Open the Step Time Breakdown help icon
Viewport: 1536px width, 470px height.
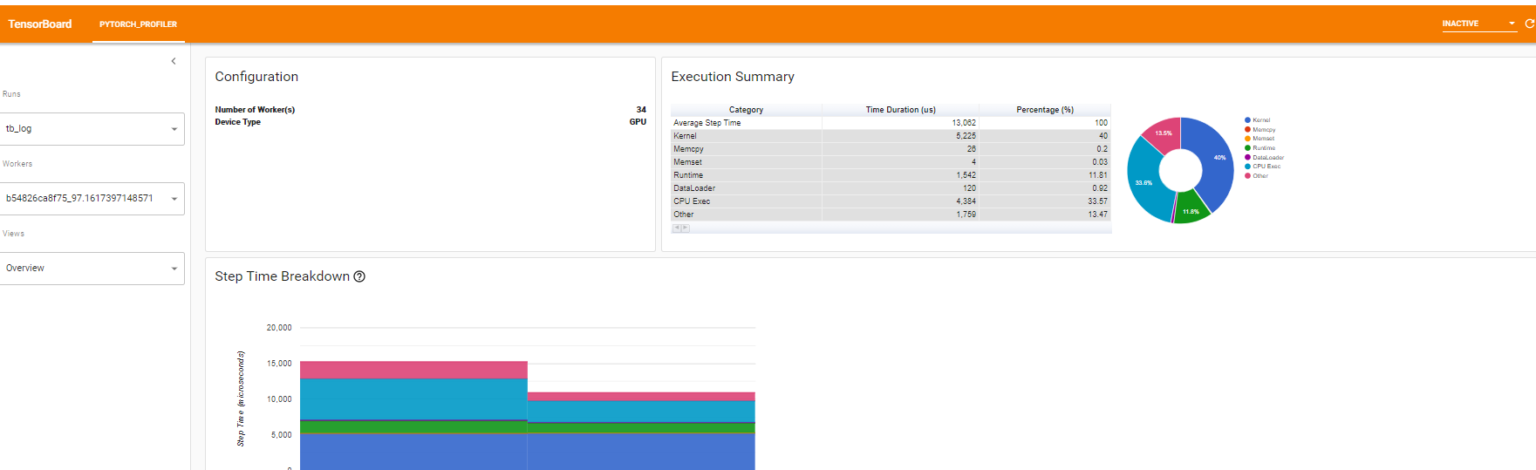[359, 277]
